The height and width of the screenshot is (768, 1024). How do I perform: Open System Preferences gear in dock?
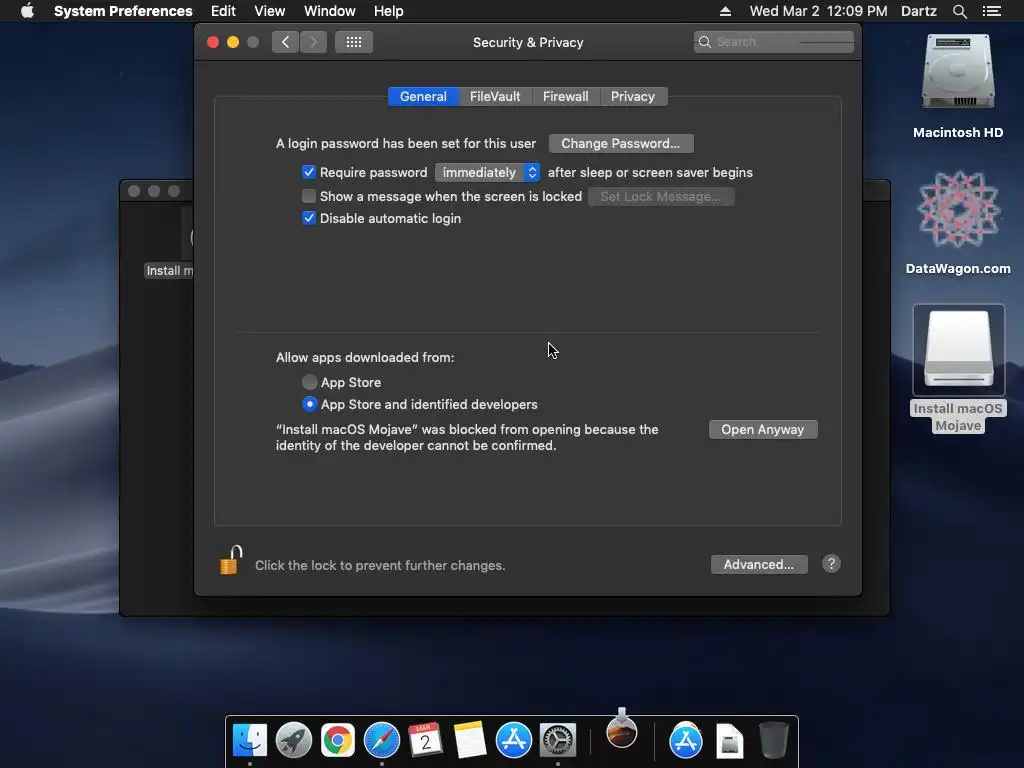557,741
